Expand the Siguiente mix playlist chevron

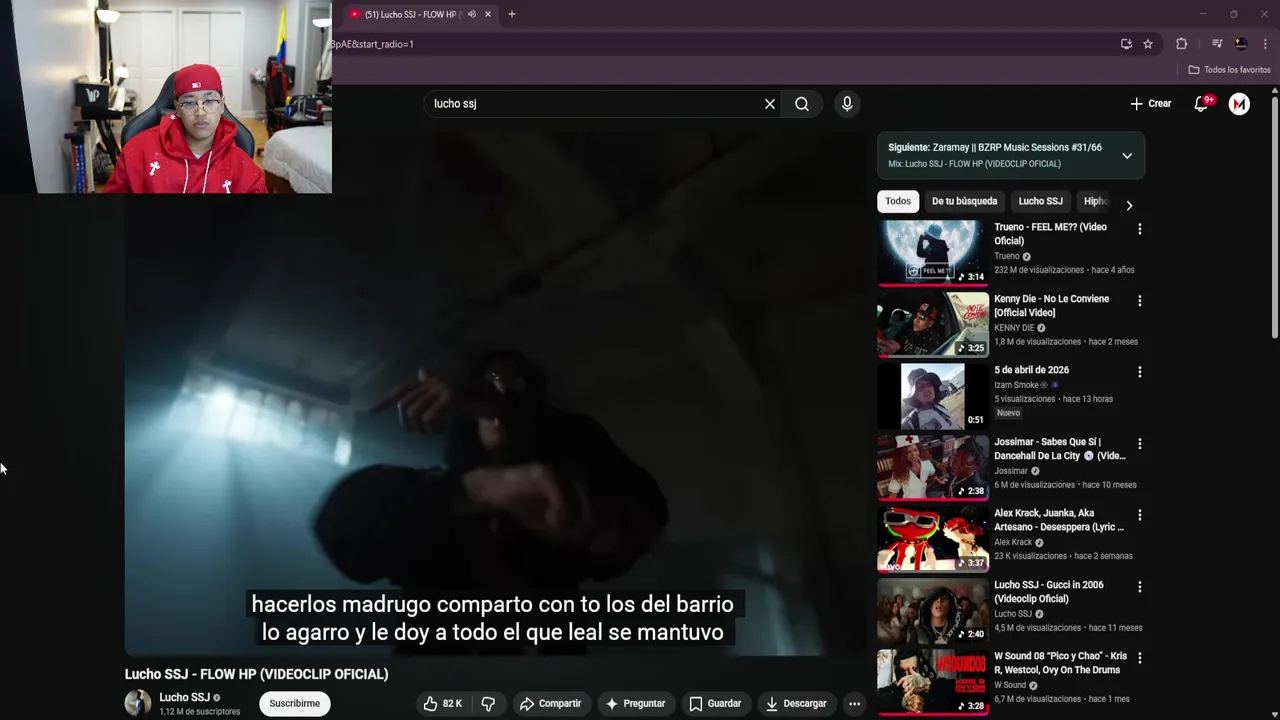[x=1127, y=156]
